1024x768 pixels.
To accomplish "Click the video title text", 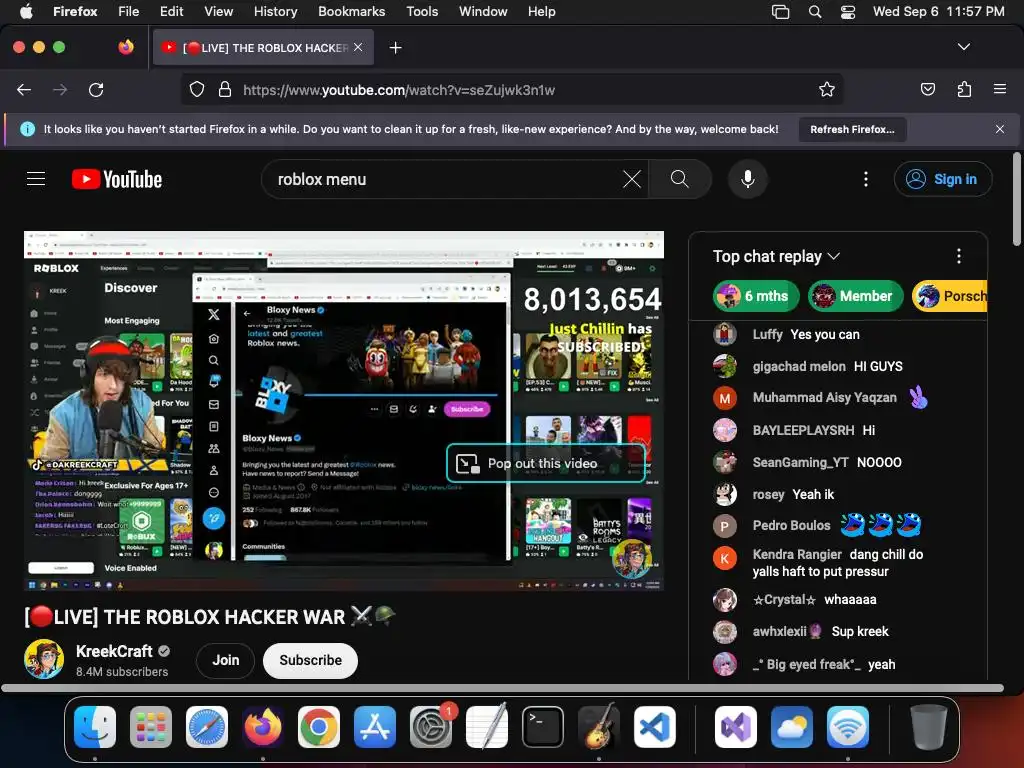I will 210,616.
